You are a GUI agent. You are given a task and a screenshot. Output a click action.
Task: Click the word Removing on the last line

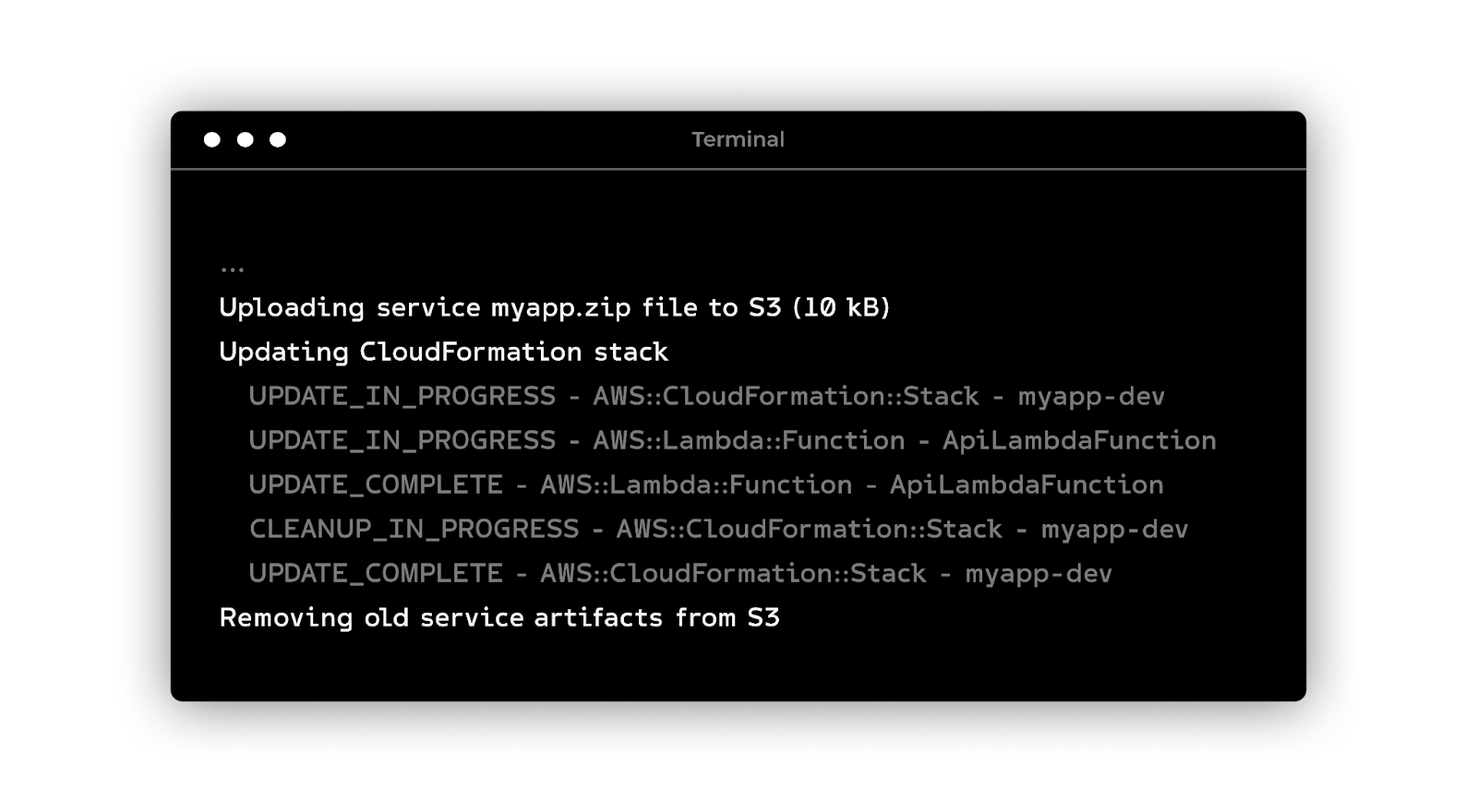click(x=285, y=617)
